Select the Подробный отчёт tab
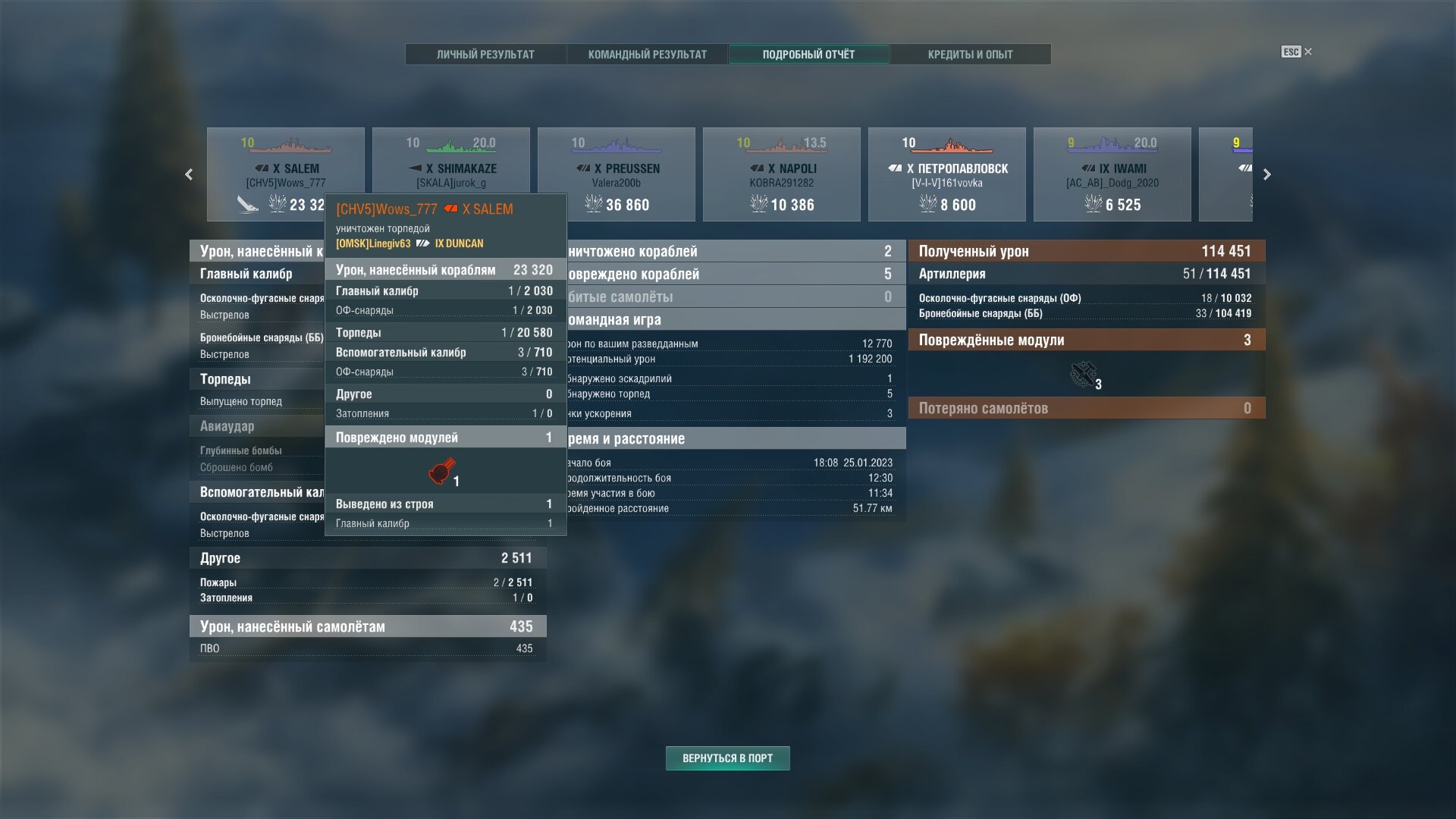 point(808,55)
